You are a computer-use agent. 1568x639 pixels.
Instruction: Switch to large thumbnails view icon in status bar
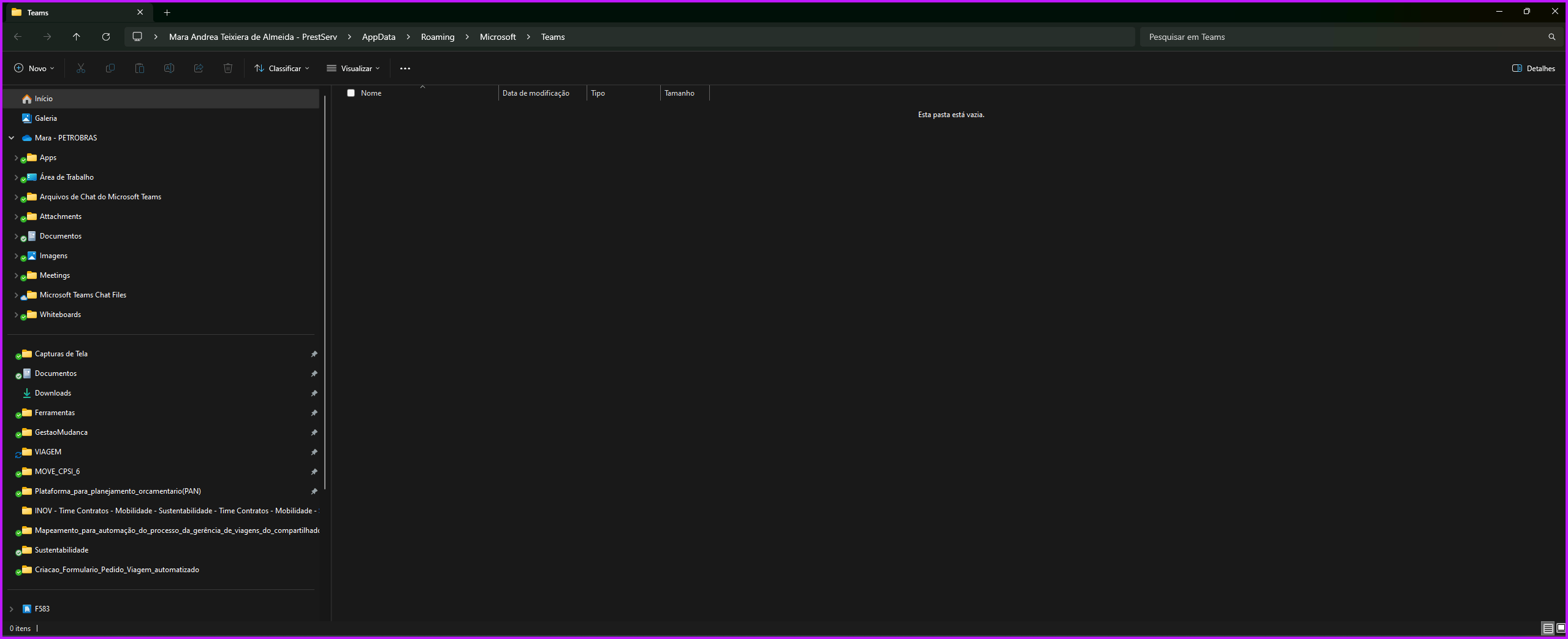tap(1561, 628)
